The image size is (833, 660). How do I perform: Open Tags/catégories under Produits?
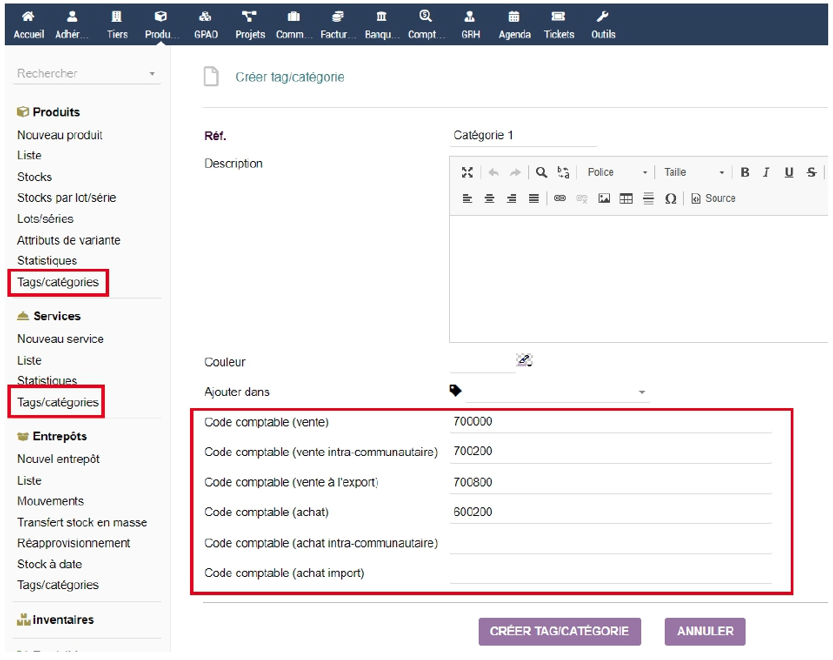coord(58,282)
